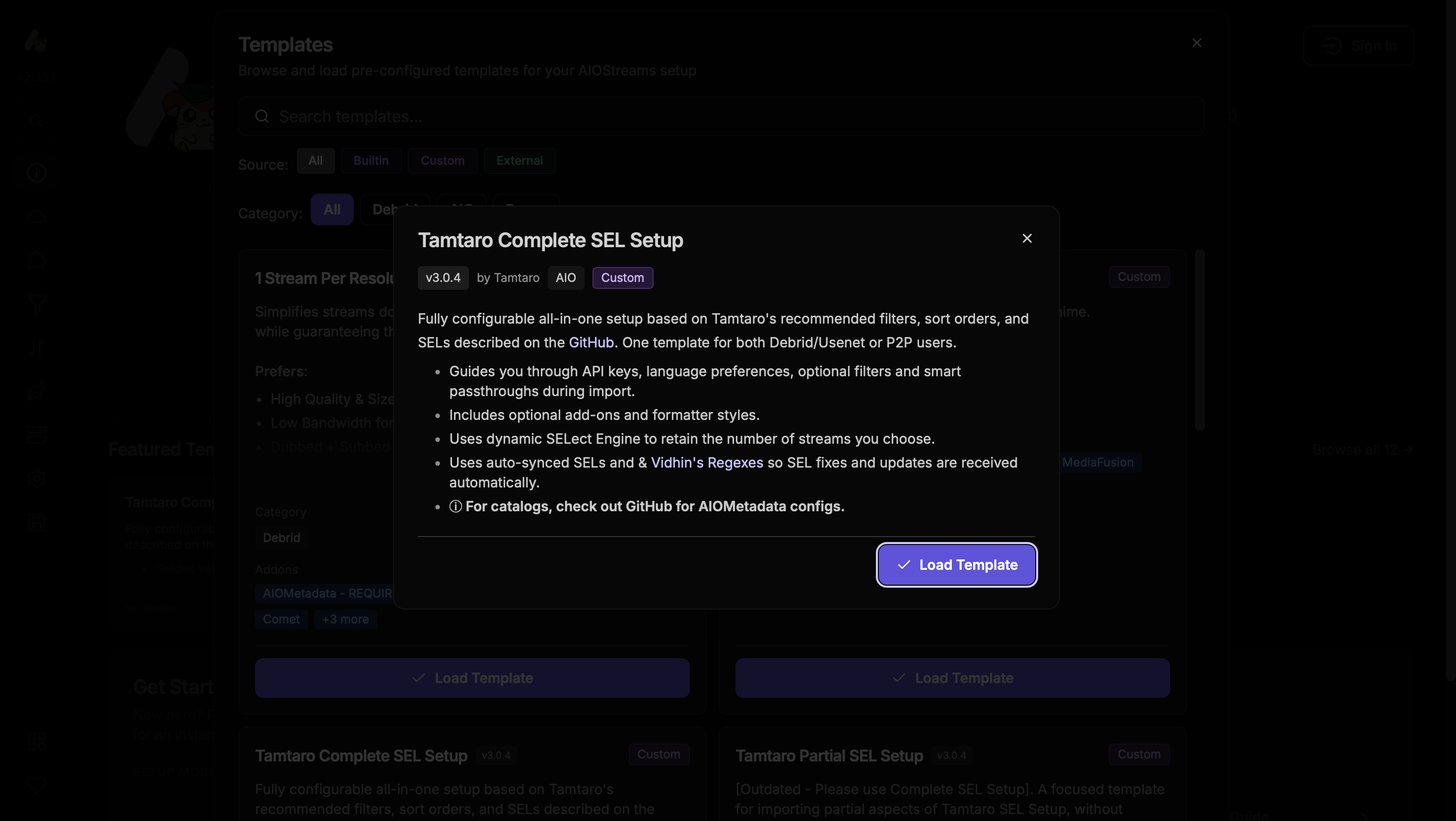
Task: Open the Proxy server icon in sidebar
Action: (x=36, y=434)
